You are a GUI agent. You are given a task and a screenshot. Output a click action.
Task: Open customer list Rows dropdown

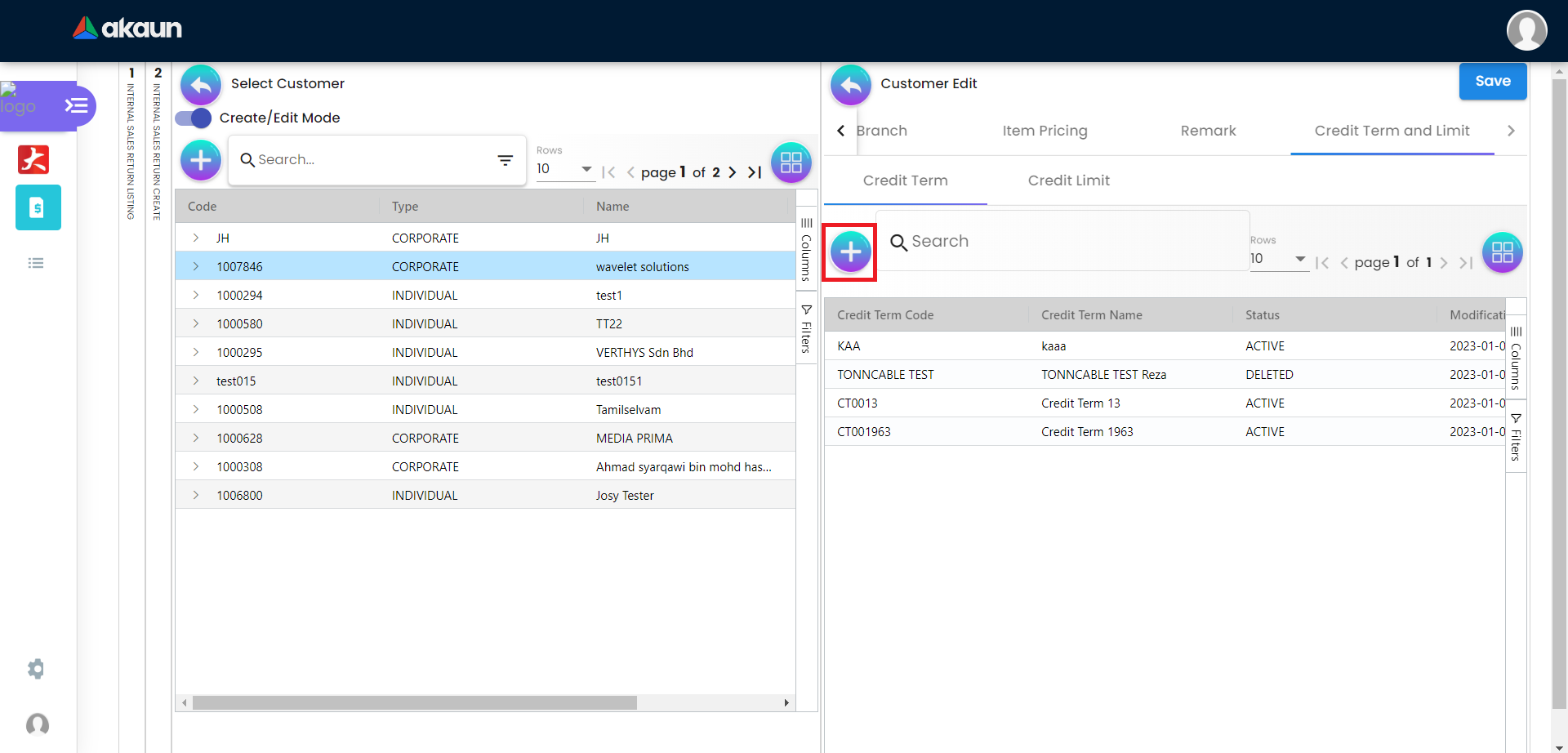pyautogui.click(x=564, y=169)
